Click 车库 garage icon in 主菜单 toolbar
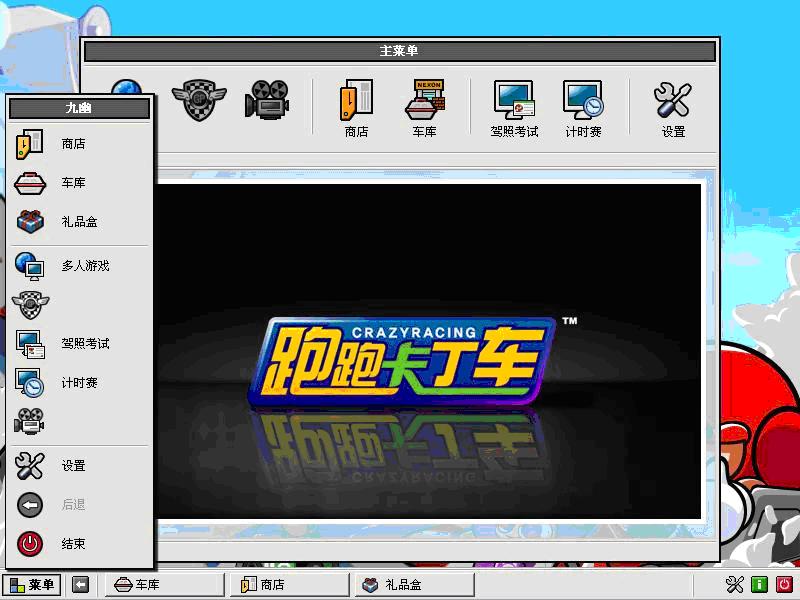Viewport: 800px width, 600px height. [424, 108]
